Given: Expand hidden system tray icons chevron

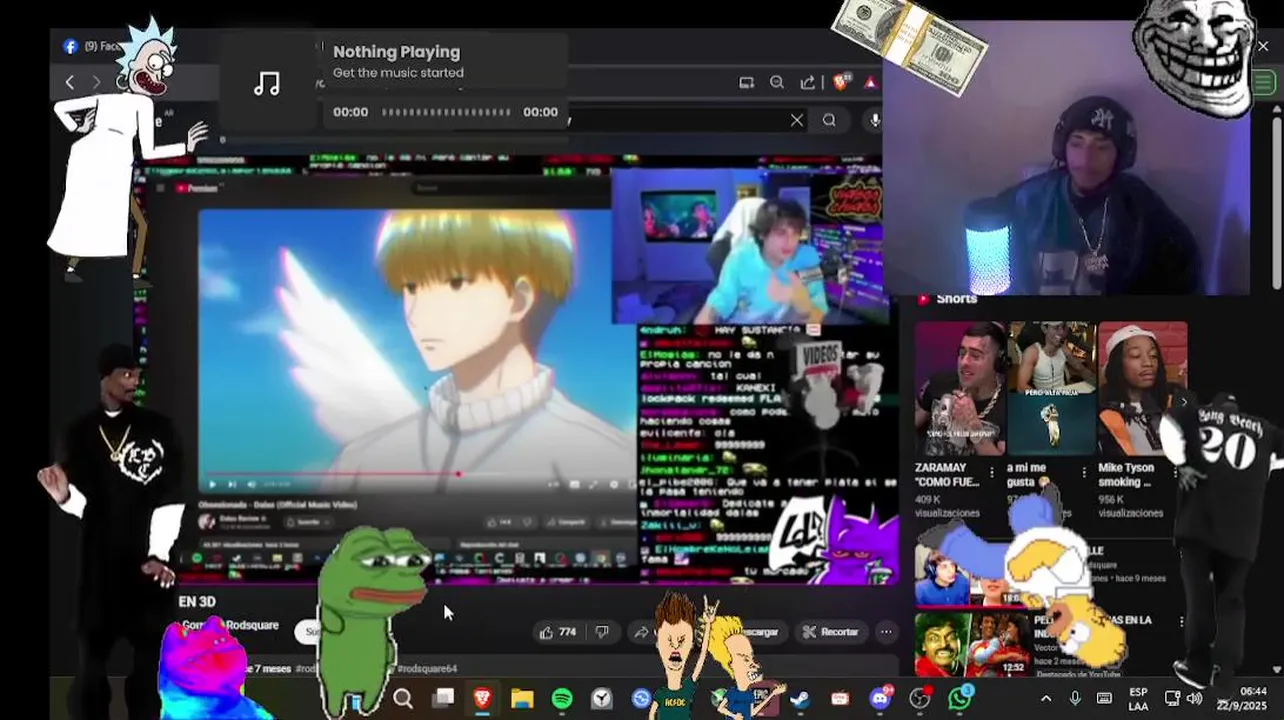Looking at the screenshot, I should pyautogui.click(x=1046, y=699).
